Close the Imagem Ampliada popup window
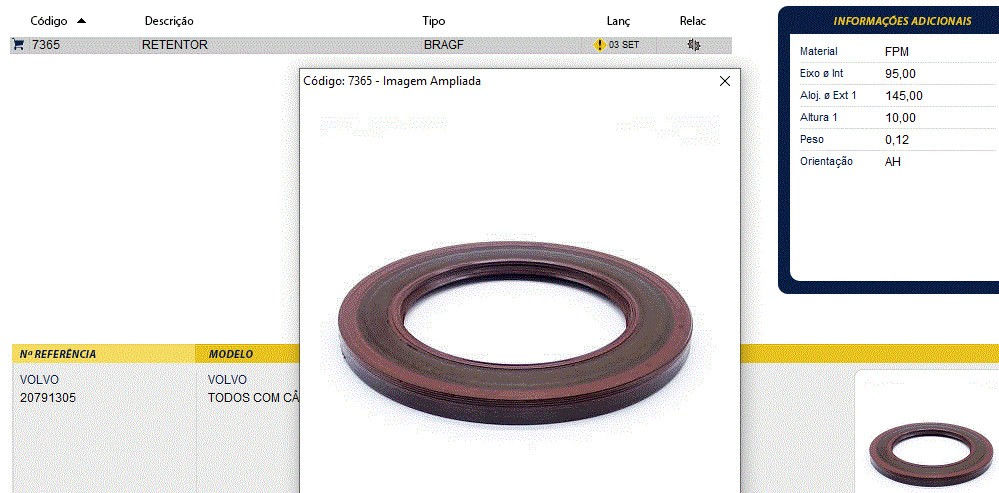999x493 pixels. click(x=725, y=81)
